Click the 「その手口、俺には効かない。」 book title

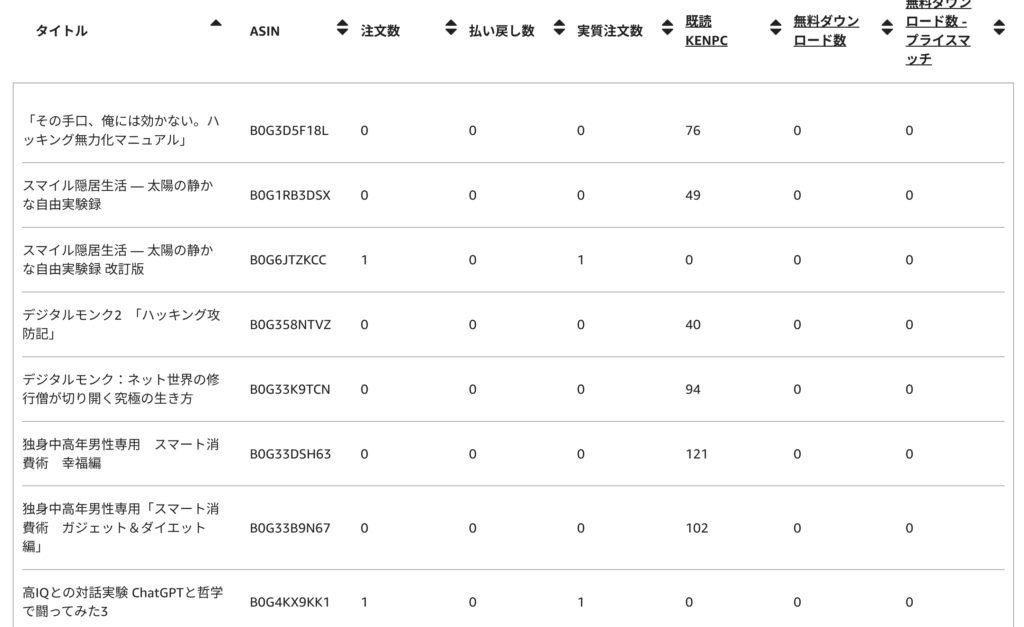121,130
